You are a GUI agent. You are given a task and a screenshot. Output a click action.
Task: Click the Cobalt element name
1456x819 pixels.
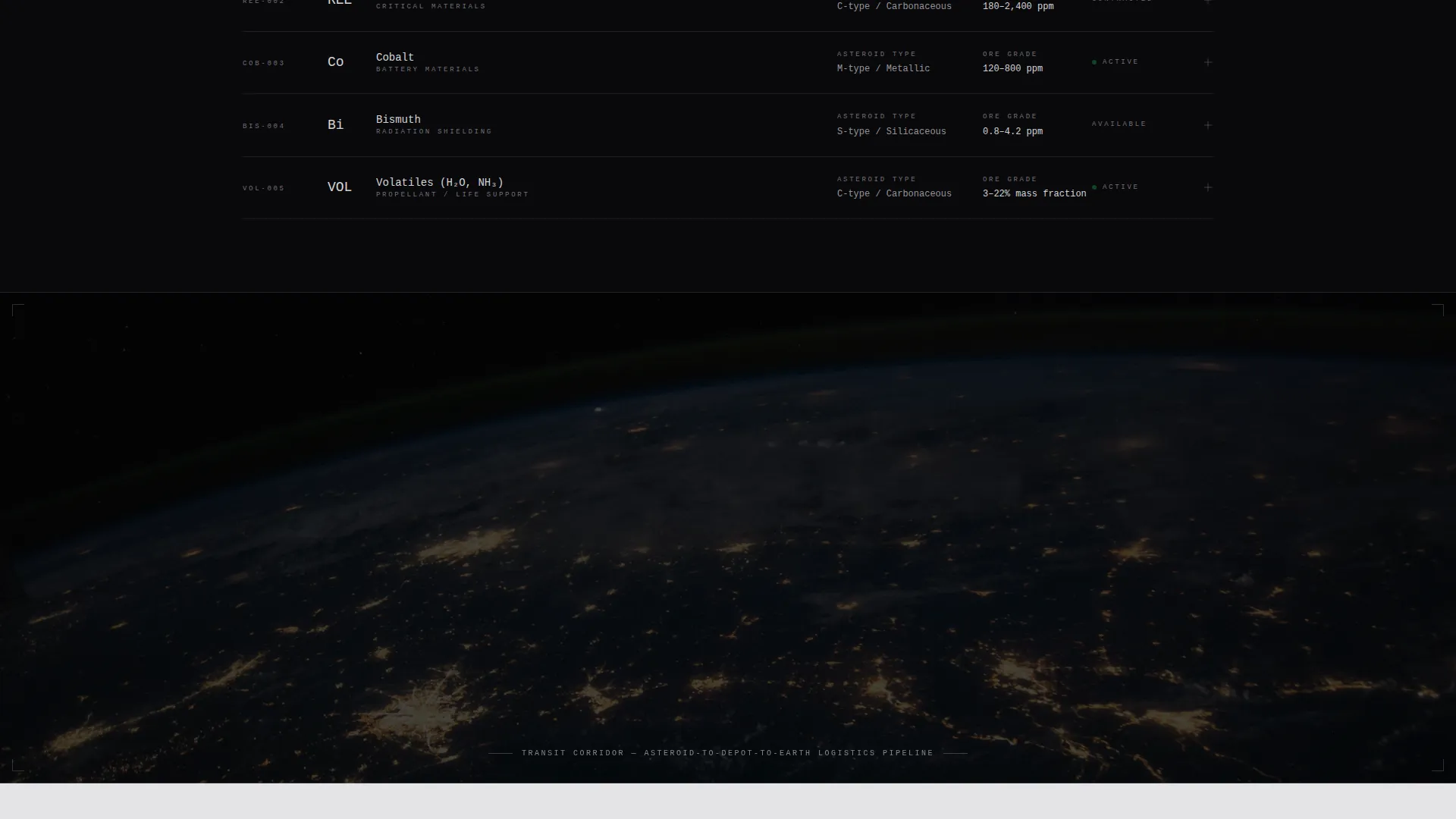pos(395,58)
